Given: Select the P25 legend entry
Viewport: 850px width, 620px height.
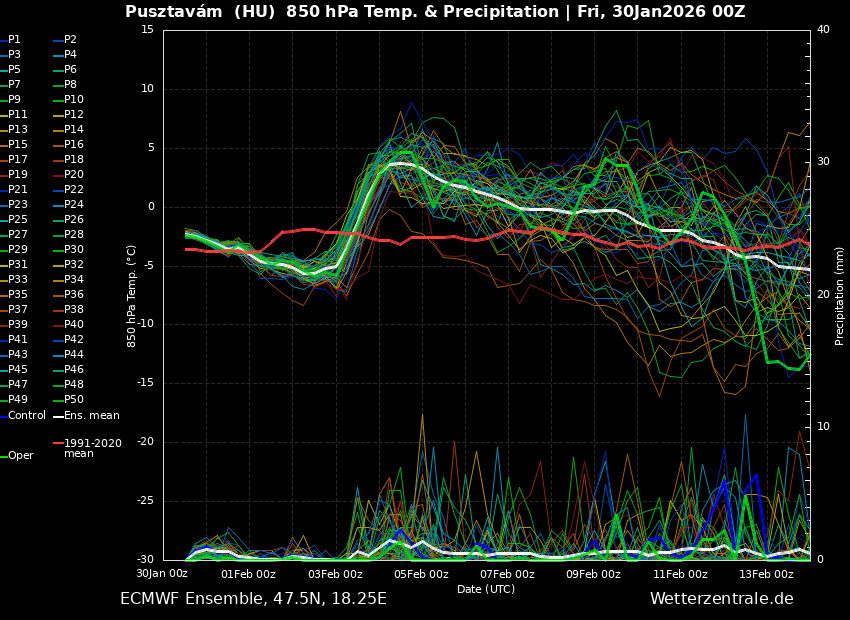Looking at the screenshot, I should (x=18, y=220).
